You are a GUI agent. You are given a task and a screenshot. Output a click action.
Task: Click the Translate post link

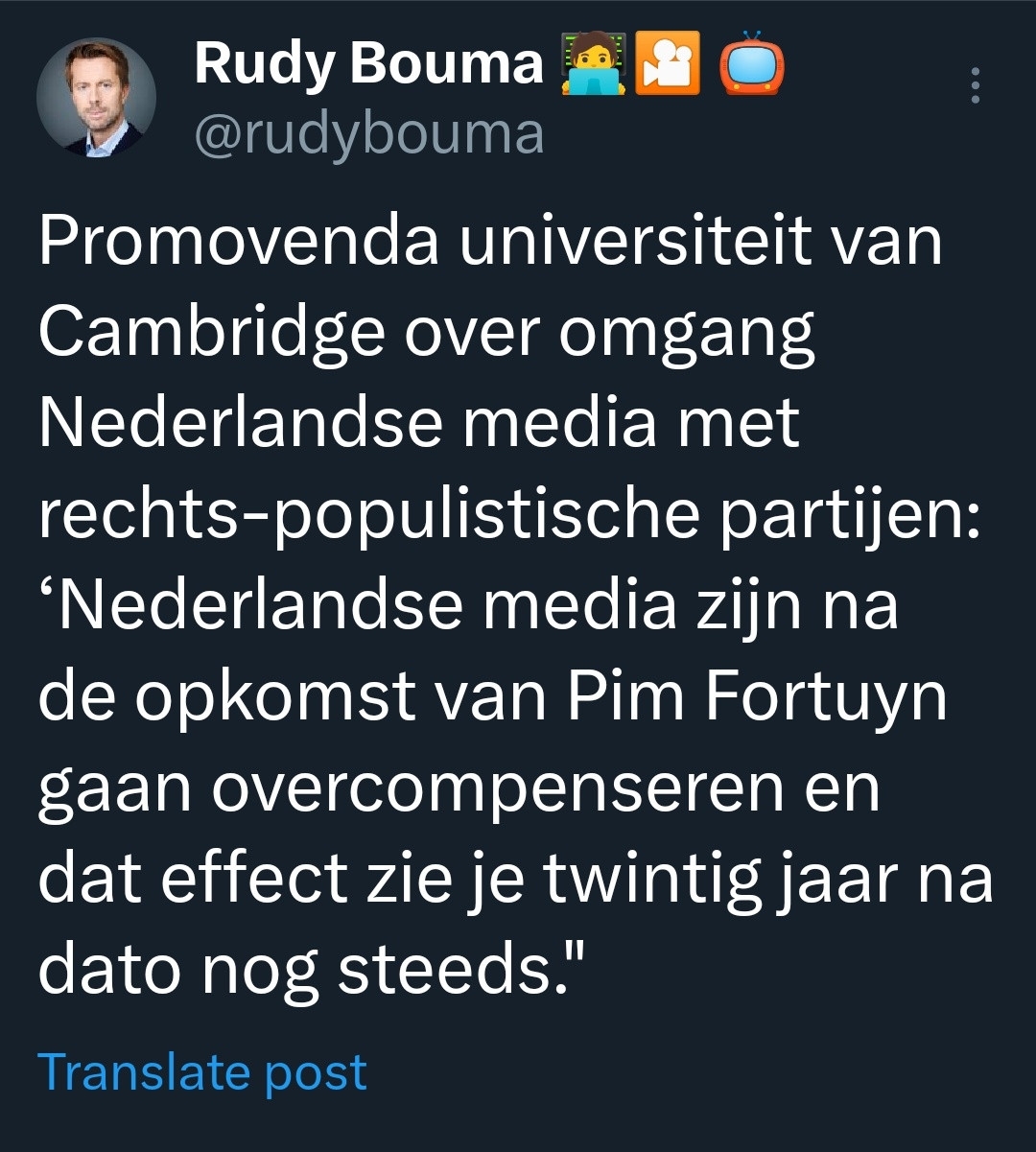coord(202,1071)
